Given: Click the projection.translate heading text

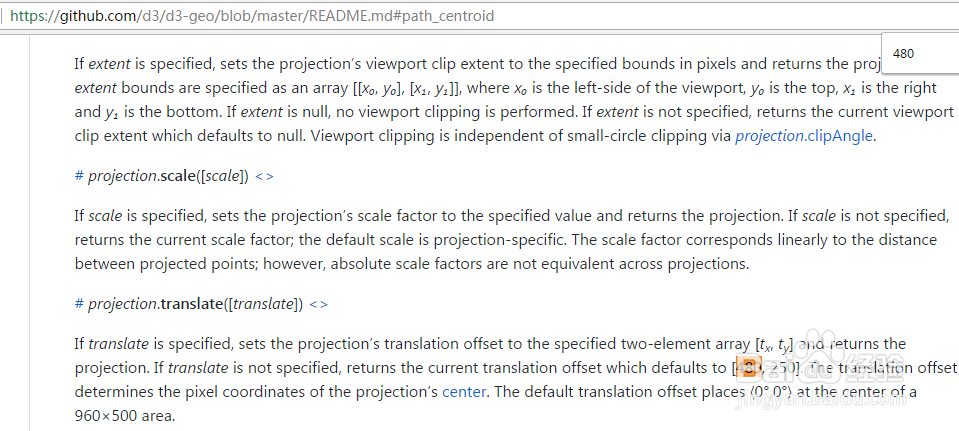Looking at the screenshot, I should (196, 304).
